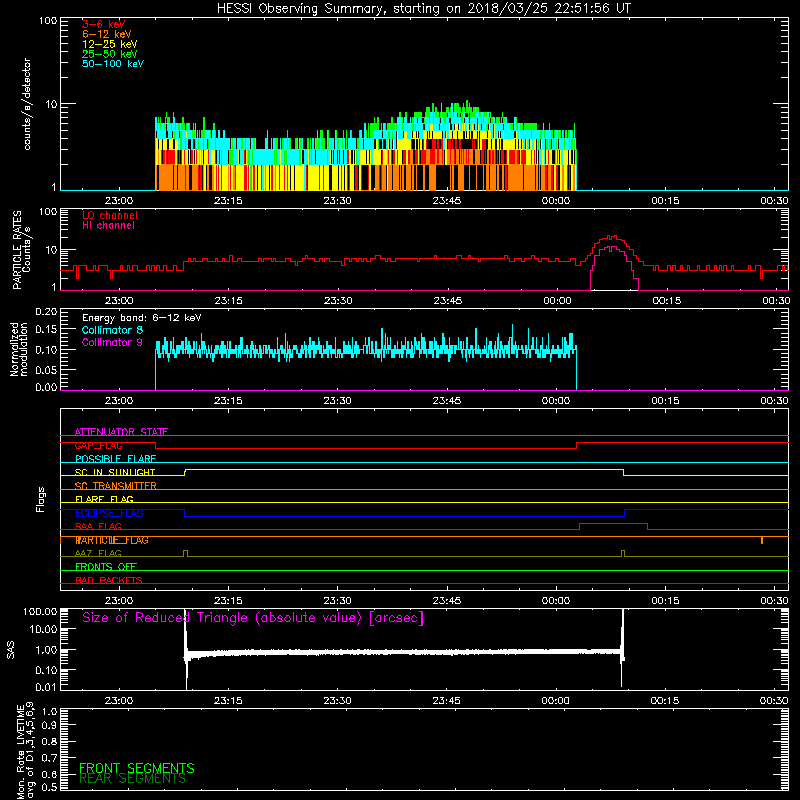Click the REAR SEGMENTS legend label
The image size is (800, 800).
pyautogui.click(x=132, y=779)
